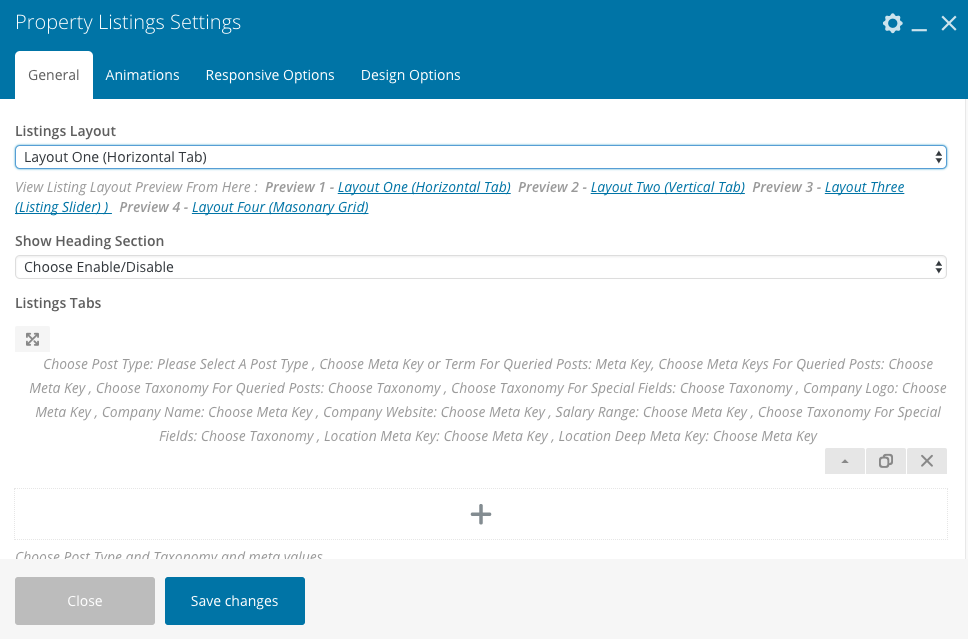Open Layout One (Horizontal Tab) preview link
The height and width of the screenshot is (639, 968).
424,187
